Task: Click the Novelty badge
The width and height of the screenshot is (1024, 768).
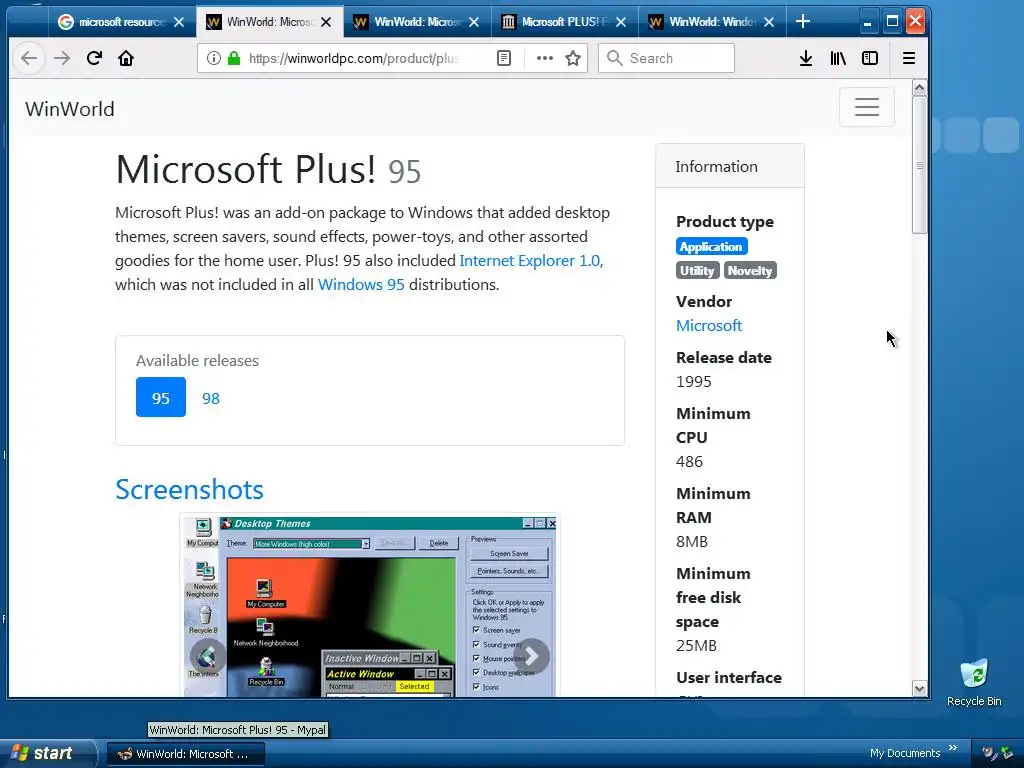Action: (x=750, y=270)
